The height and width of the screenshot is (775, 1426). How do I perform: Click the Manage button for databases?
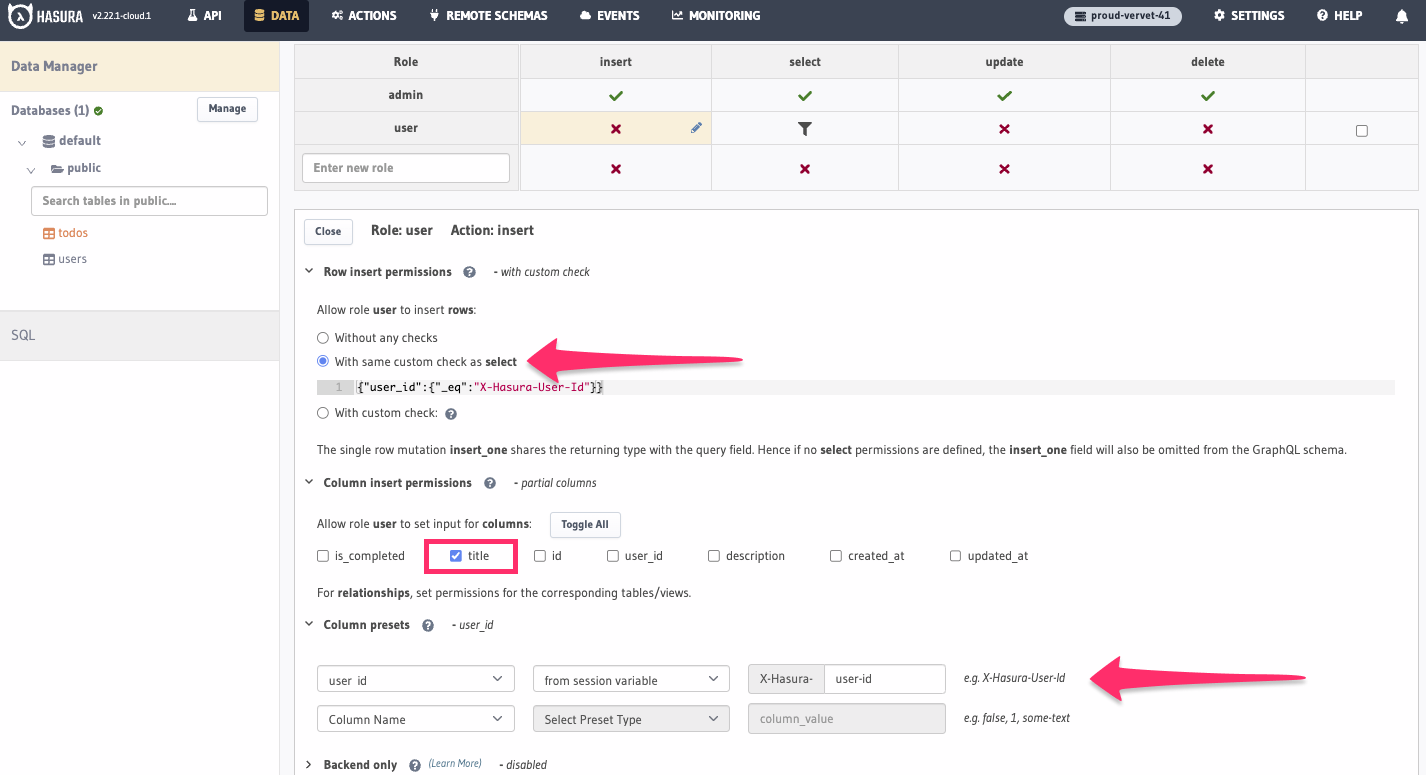[x=227, y=109]
